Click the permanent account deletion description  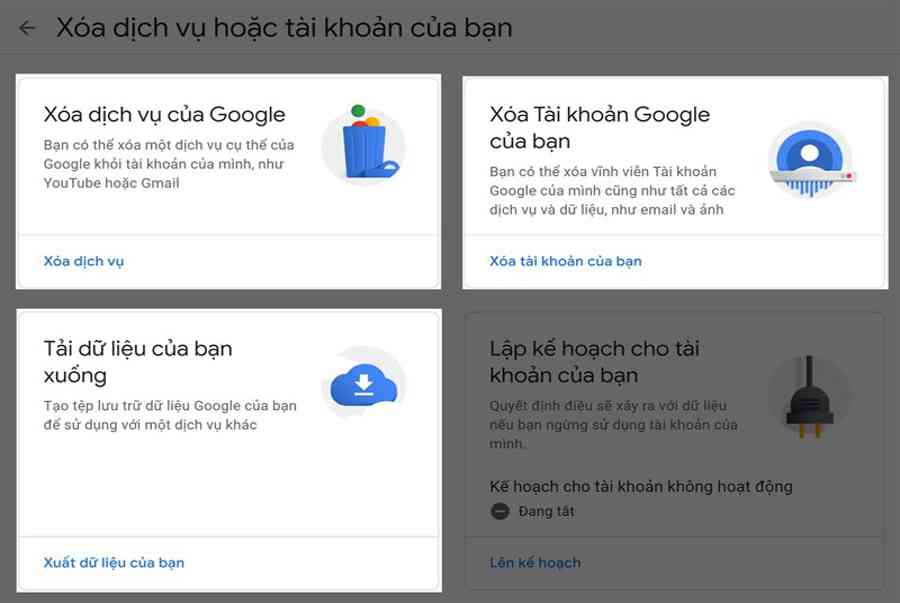click(x=612, y=190)
